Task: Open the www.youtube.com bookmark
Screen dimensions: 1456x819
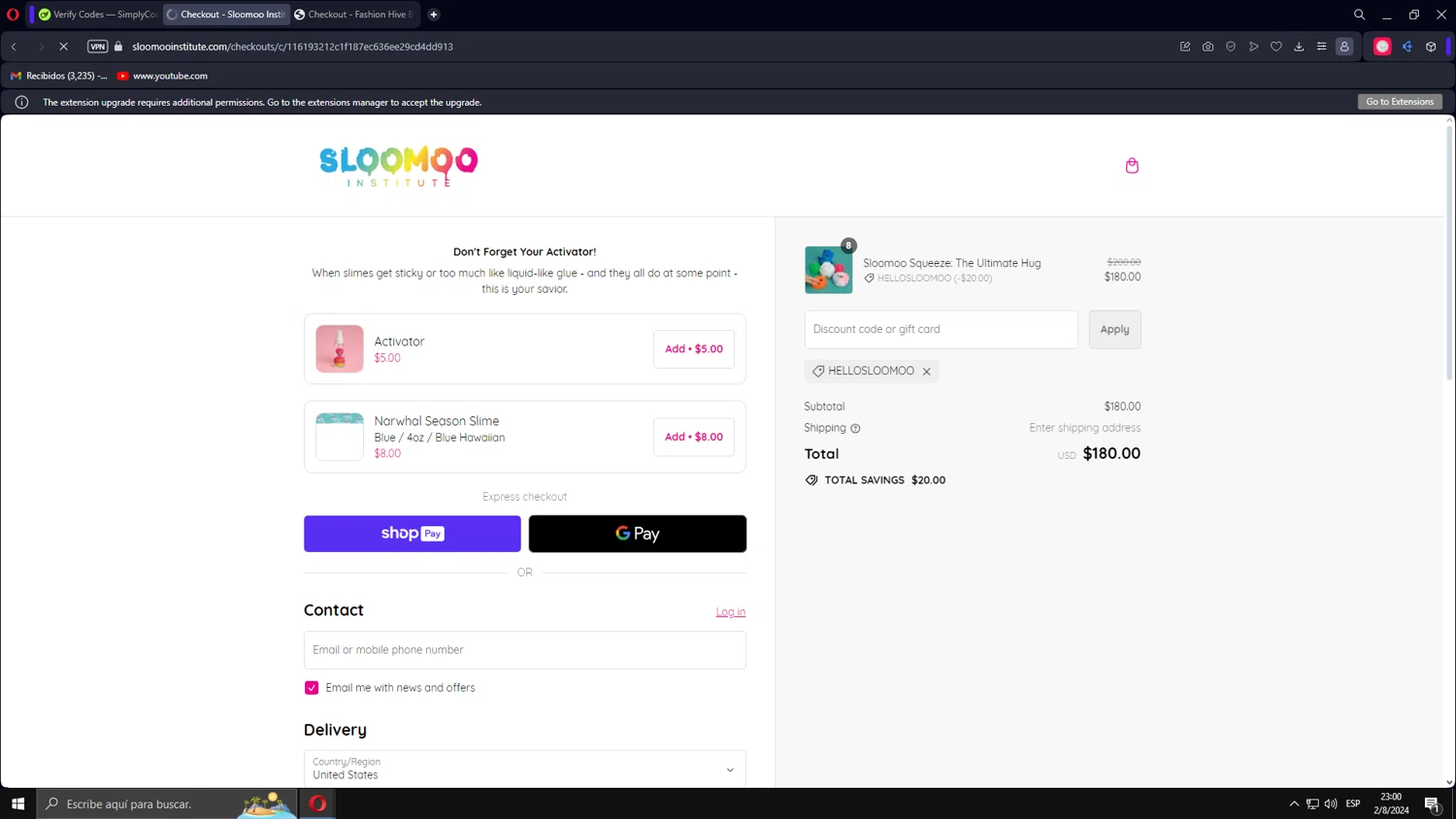Action: [x=162, y=76]
